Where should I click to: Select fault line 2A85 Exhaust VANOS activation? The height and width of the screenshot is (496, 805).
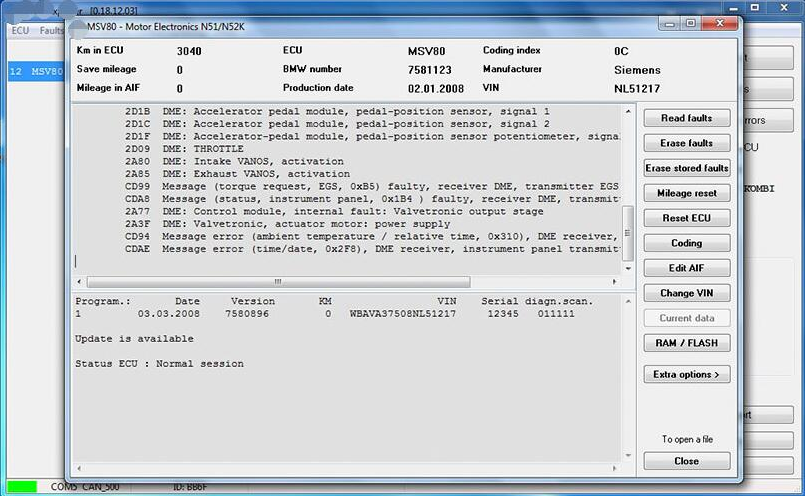pyautogui.click(x=237, y=174)
